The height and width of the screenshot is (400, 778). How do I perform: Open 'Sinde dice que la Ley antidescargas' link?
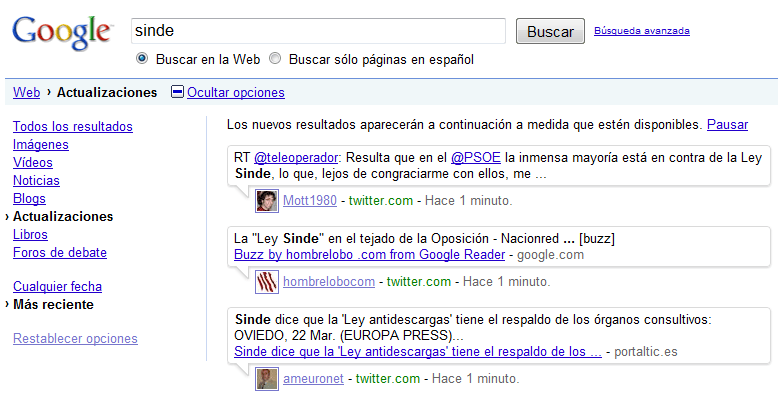[418, 352]
